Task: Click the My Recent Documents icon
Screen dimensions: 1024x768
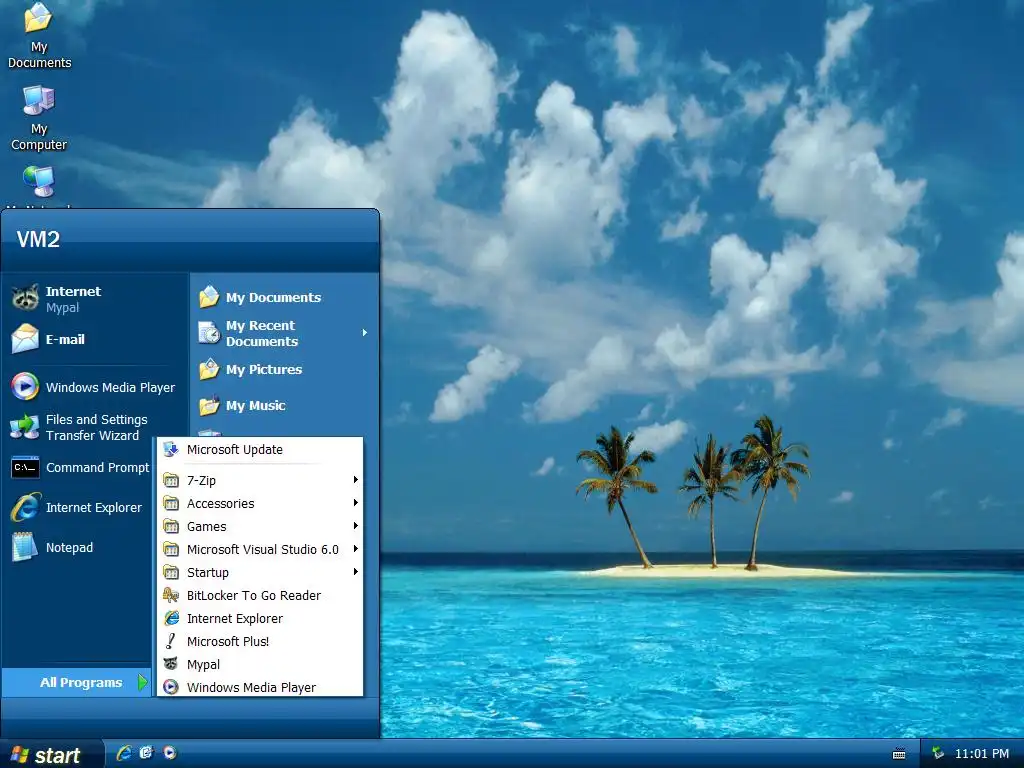Action: tap(209, 333)
